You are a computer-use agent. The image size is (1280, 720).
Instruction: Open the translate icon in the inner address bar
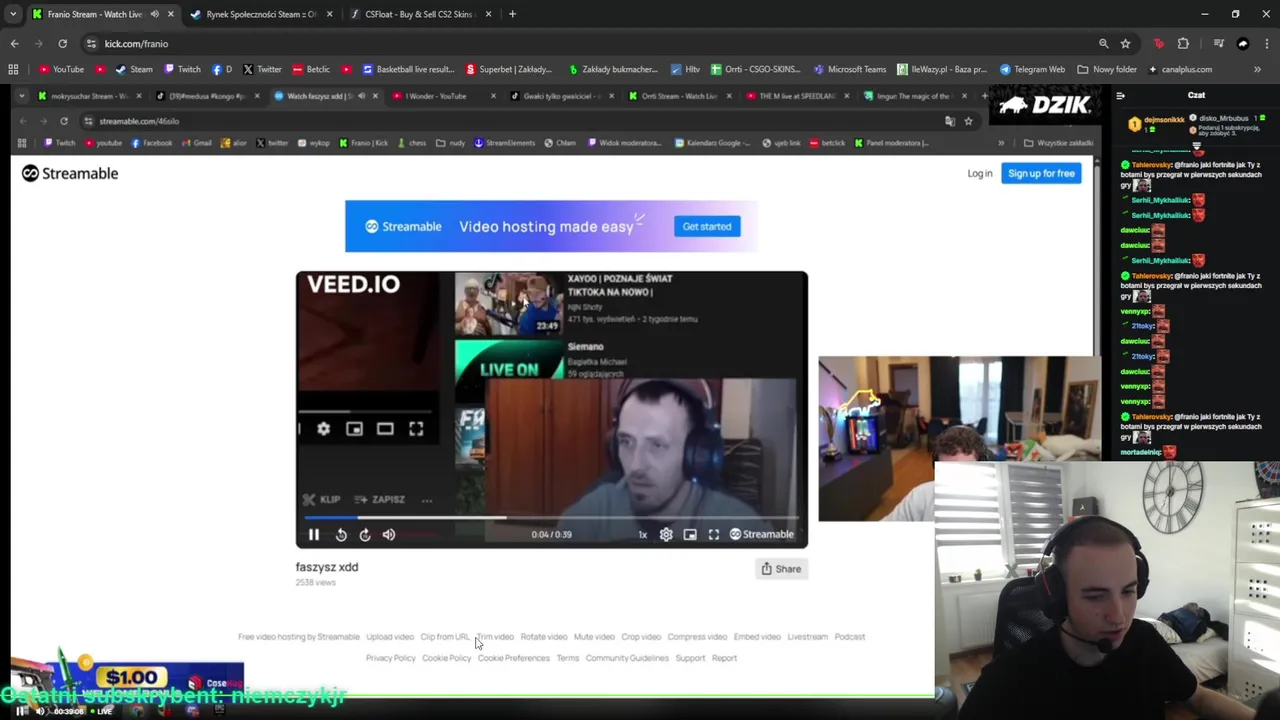[950, 121]
